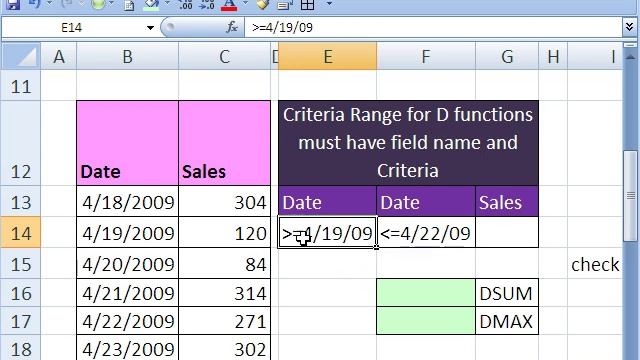640x360 pixels.
Task: Open the Undo history dropdown arrow
Action: [x=49, y=4]
